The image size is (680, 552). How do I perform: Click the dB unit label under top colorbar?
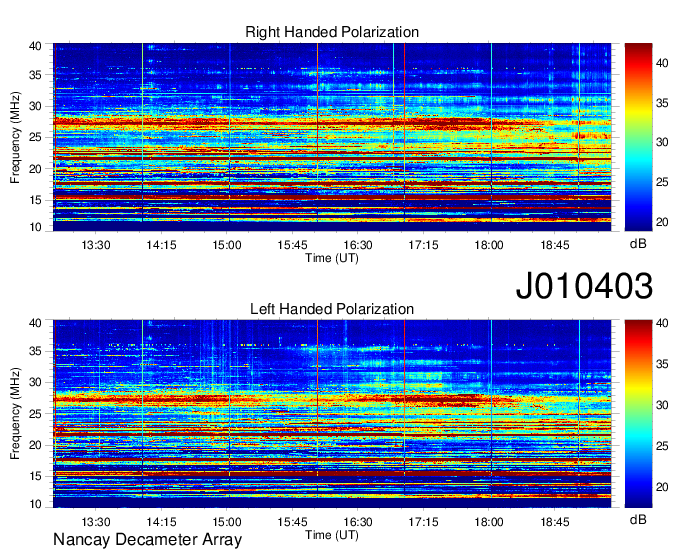tap(638, 244)
